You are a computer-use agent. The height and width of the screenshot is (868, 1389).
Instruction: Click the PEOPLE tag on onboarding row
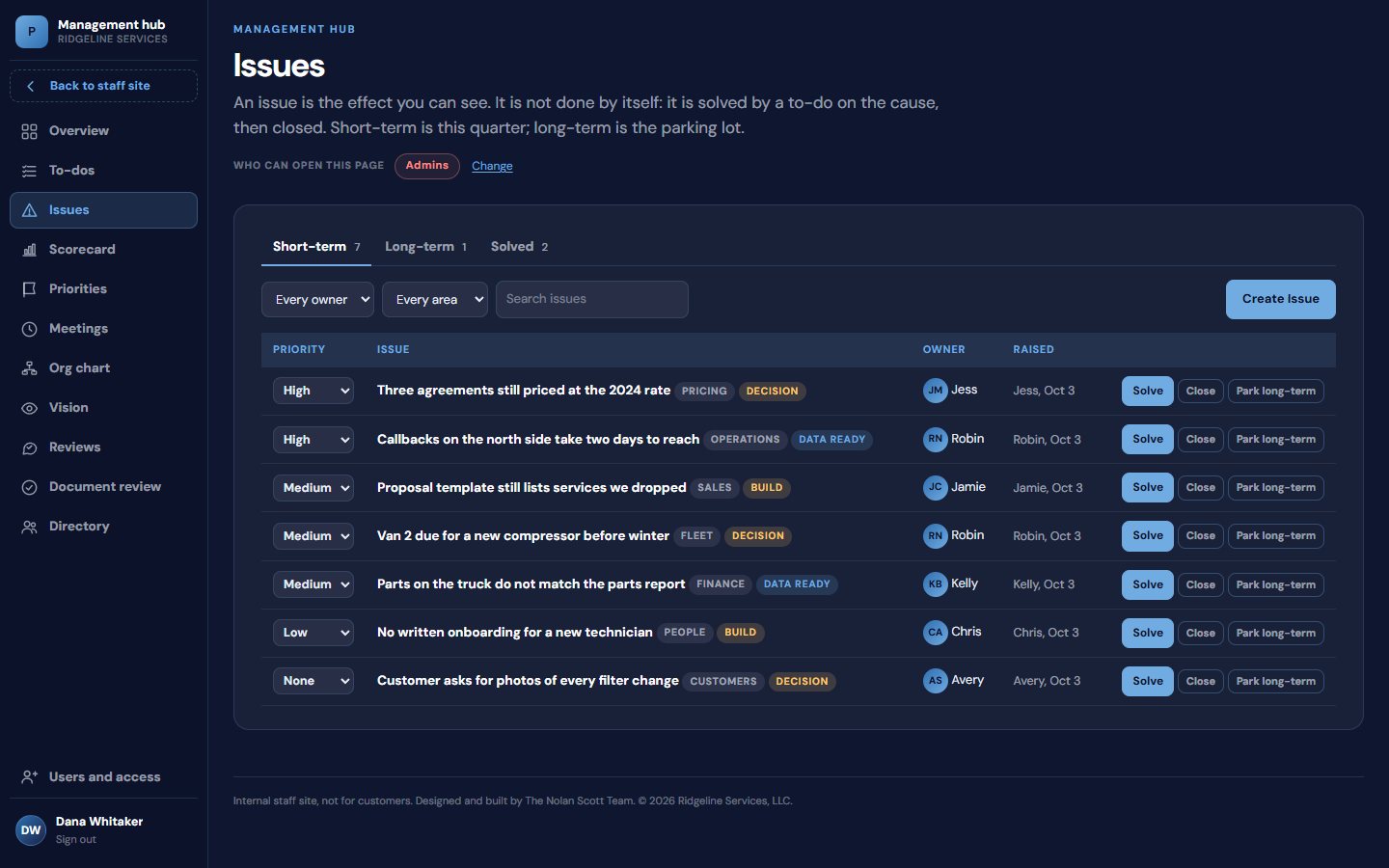685,633
